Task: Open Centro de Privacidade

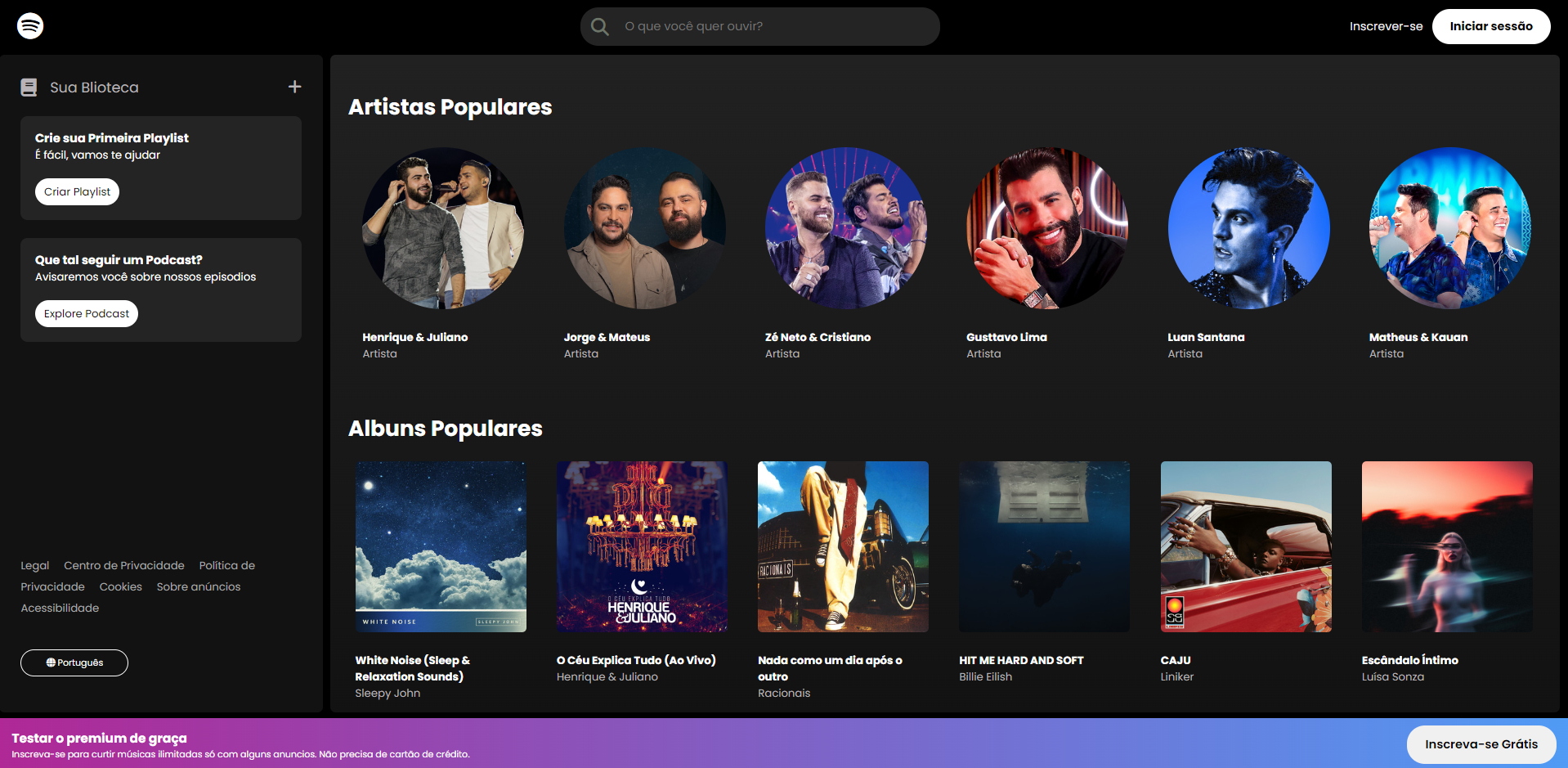Action: (123, 565)
